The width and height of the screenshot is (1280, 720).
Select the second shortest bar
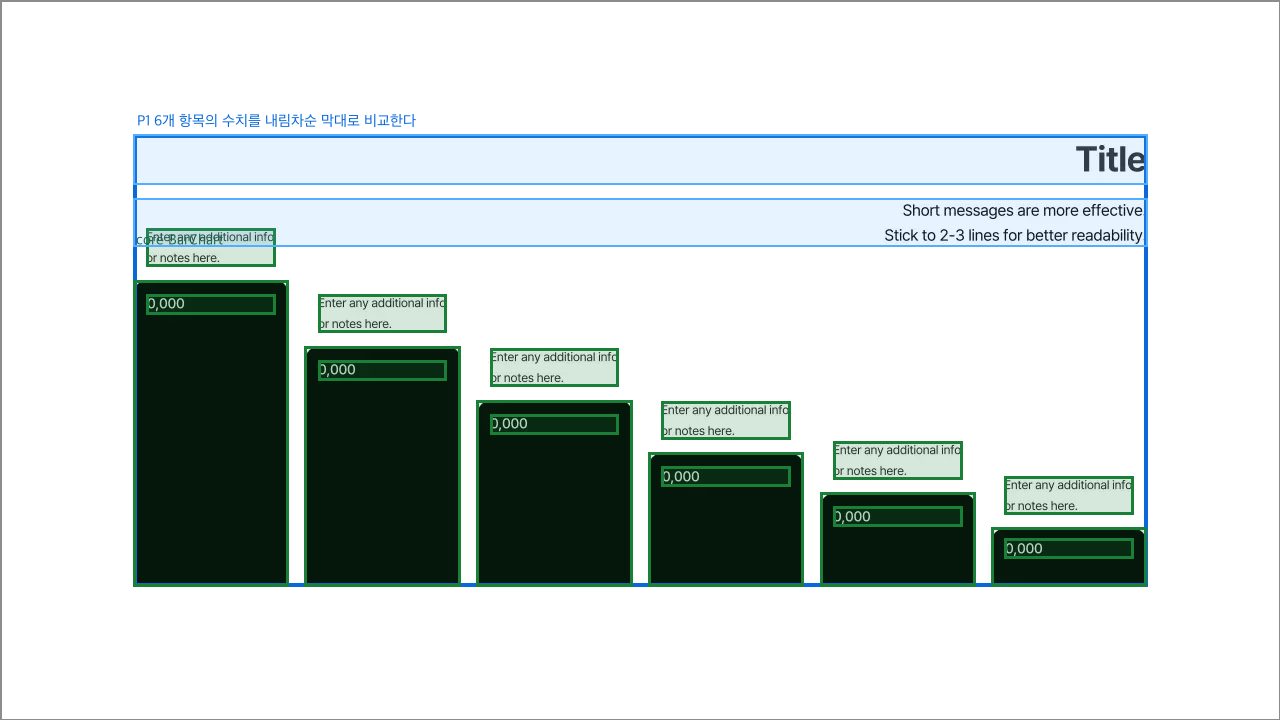(x=898, y=539)
